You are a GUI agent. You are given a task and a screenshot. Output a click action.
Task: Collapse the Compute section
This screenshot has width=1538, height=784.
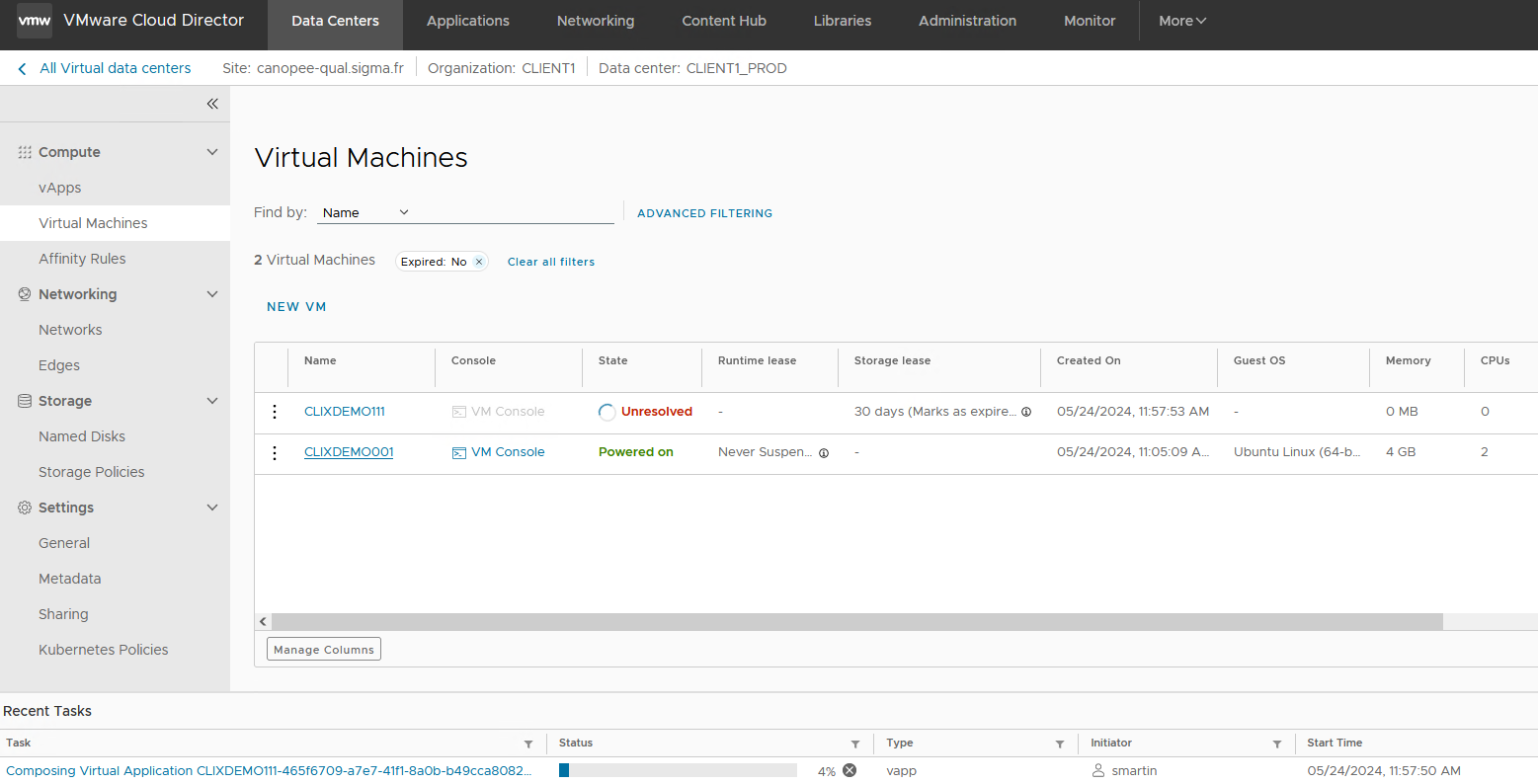coord(212,152)
